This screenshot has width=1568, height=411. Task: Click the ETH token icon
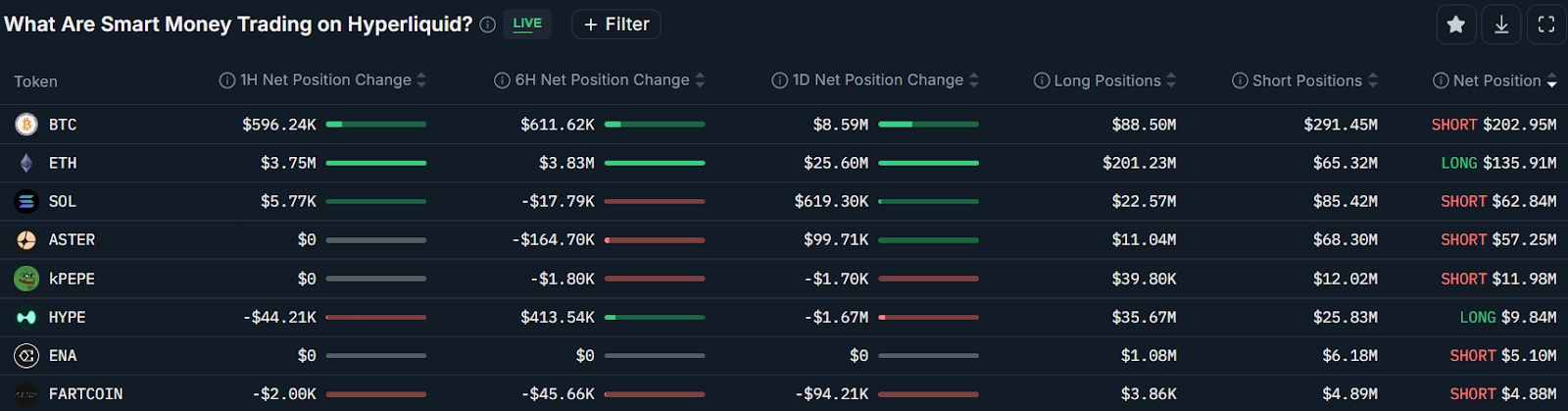coord(26,163)
